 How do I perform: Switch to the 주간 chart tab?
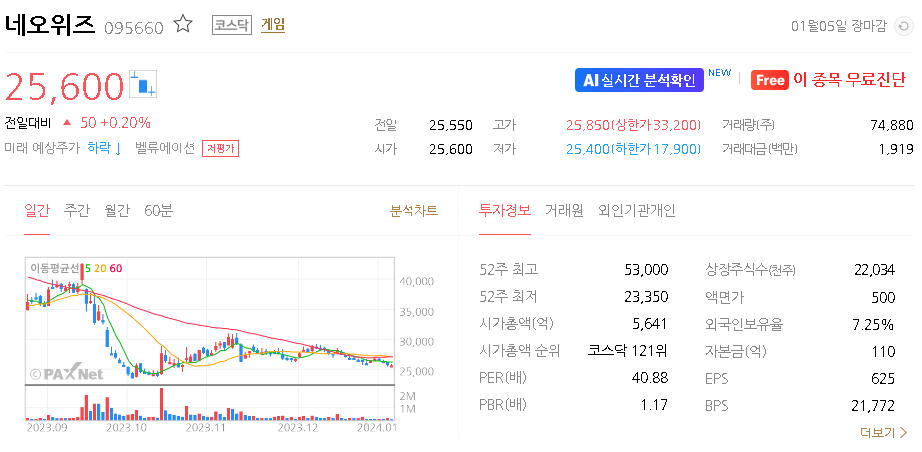[76, 210]
